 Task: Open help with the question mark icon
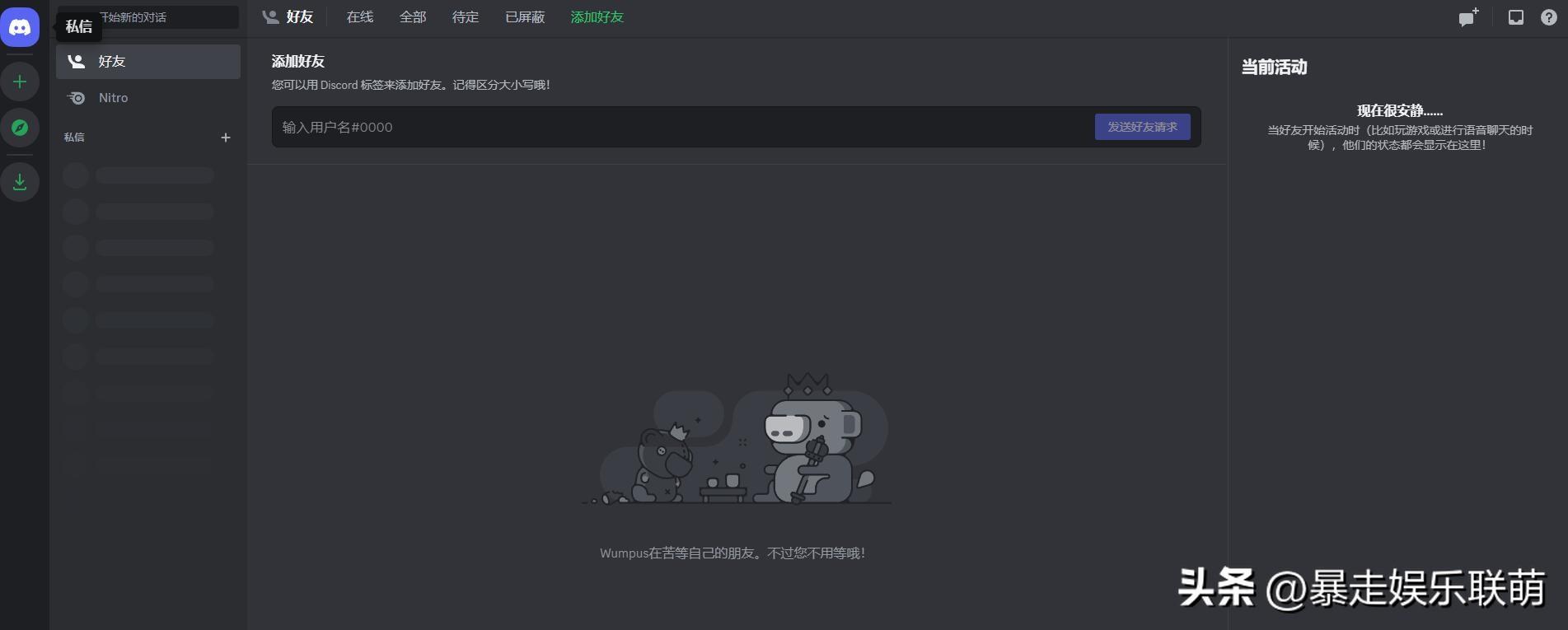click(1549, 17)
